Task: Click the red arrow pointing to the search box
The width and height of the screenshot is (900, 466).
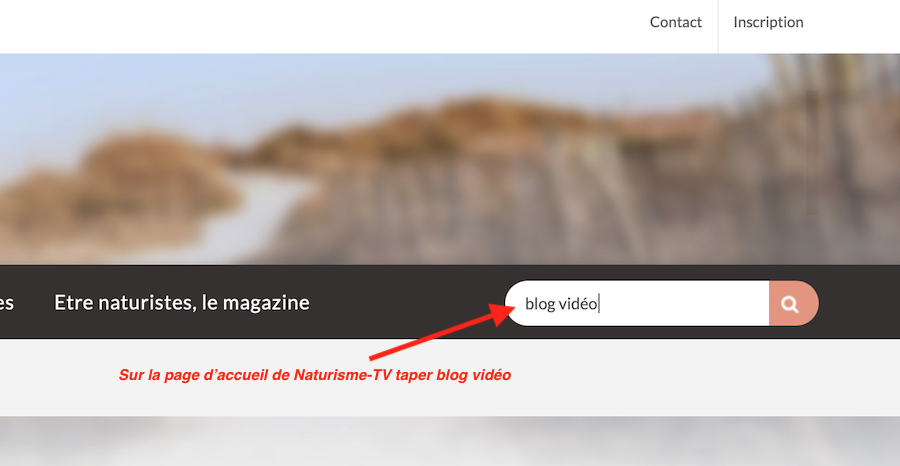Action: click(442, 332)
